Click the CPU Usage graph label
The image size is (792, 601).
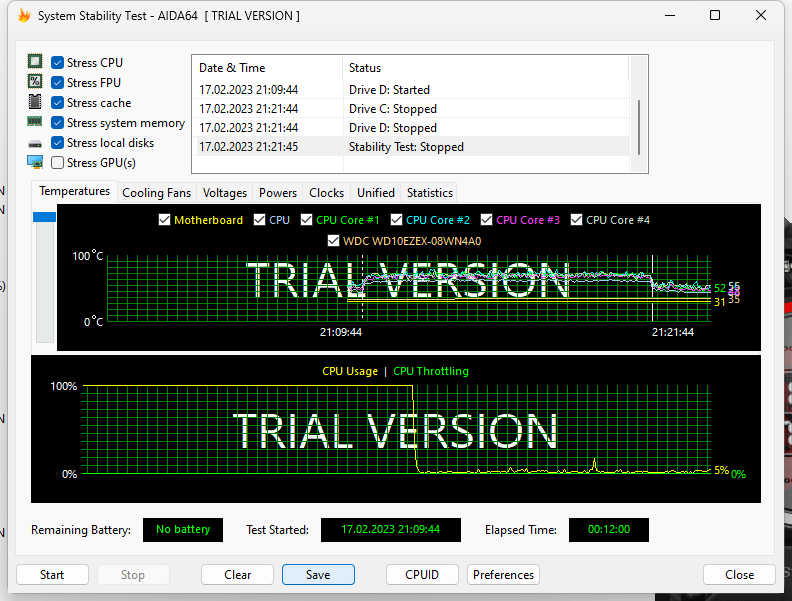[x=350, y=371]
